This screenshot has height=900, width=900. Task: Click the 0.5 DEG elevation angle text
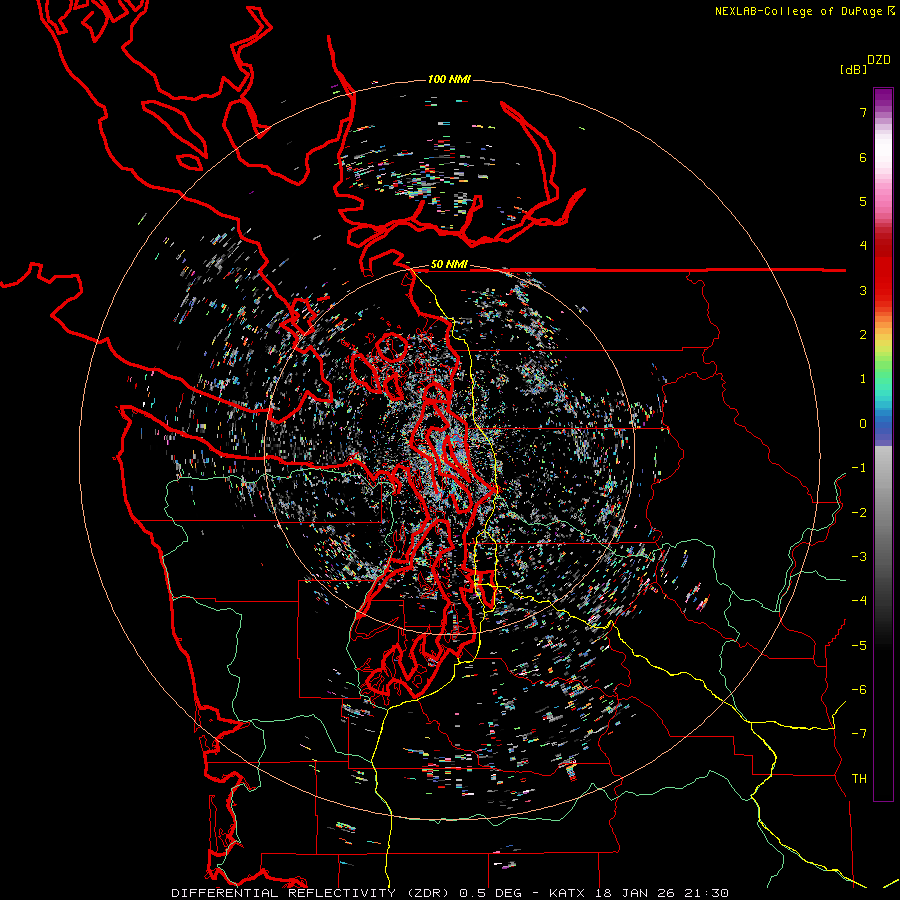click(491, 893)
